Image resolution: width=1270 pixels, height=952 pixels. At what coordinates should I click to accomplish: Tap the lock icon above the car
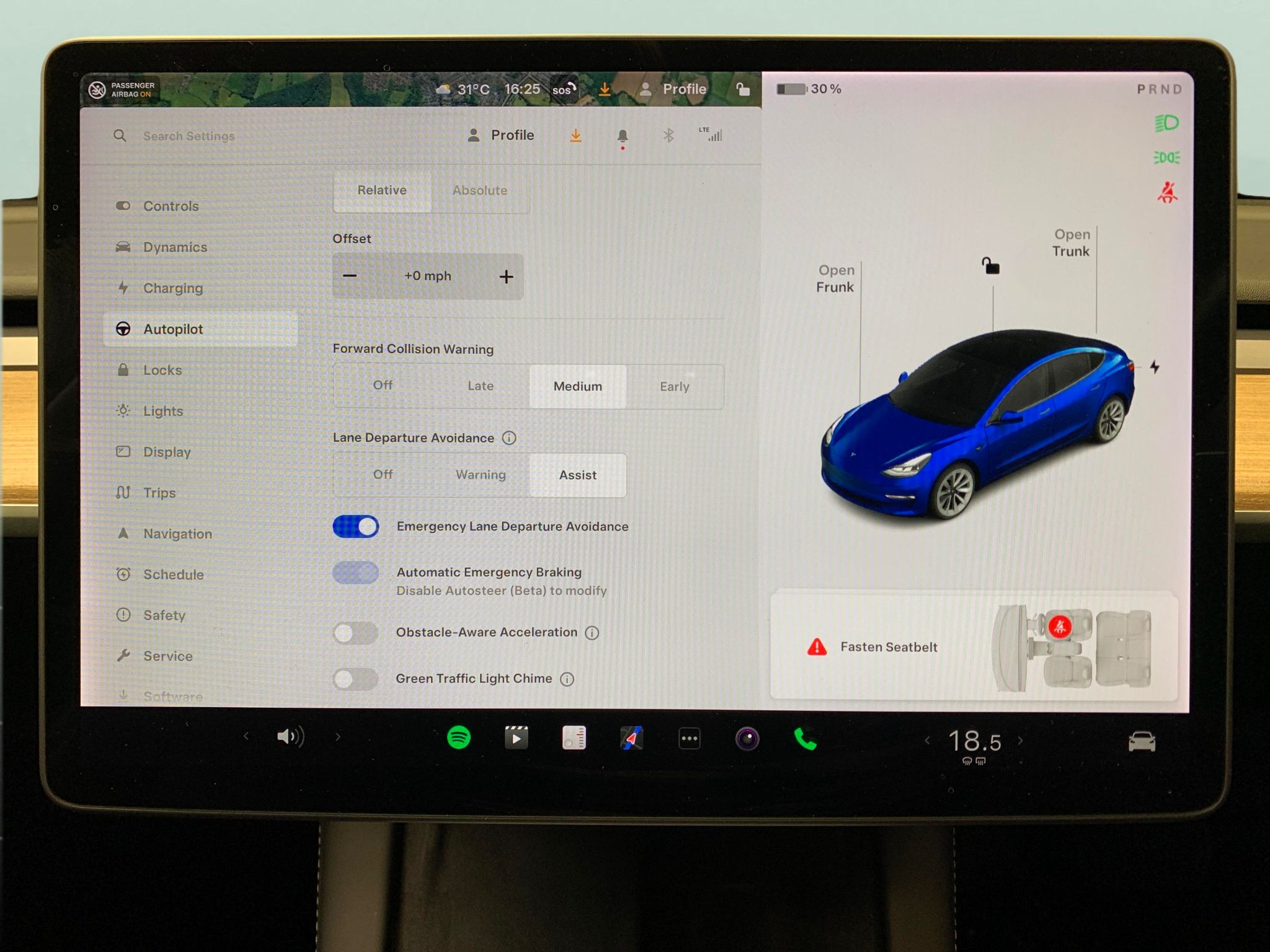point(991,266)
